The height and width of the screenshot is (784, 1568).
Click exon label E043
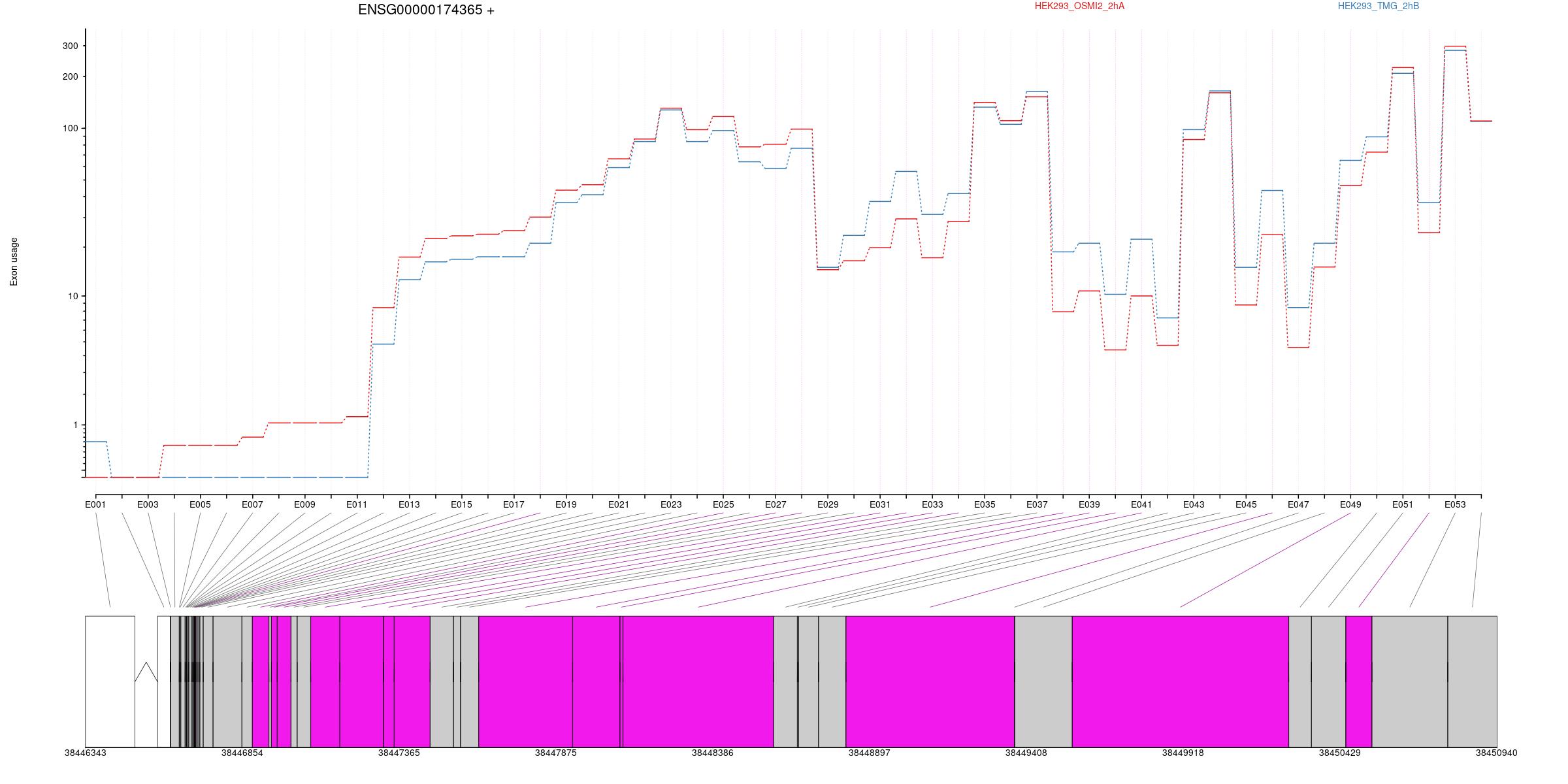point(1194,504)
